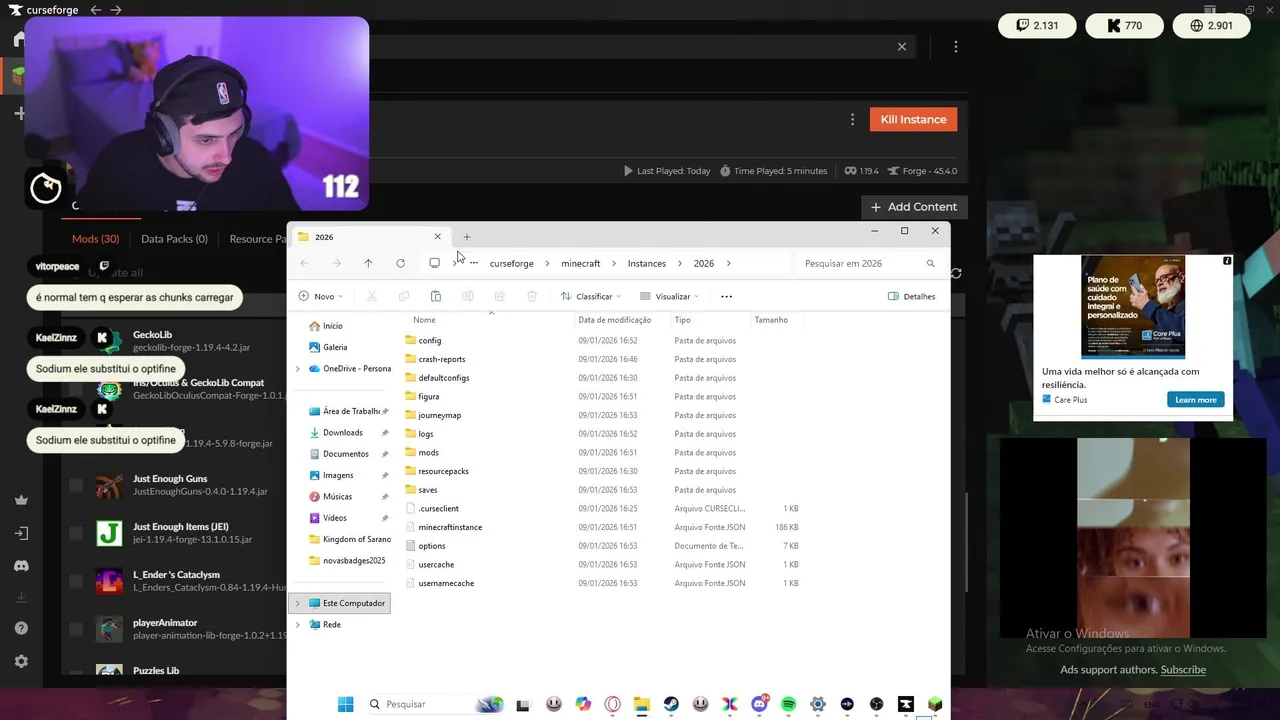Tick the checkbox beside playerAnimator mod
This screenshot has height=720, width=1280.
pyautogui.click(x=76, y=629)
